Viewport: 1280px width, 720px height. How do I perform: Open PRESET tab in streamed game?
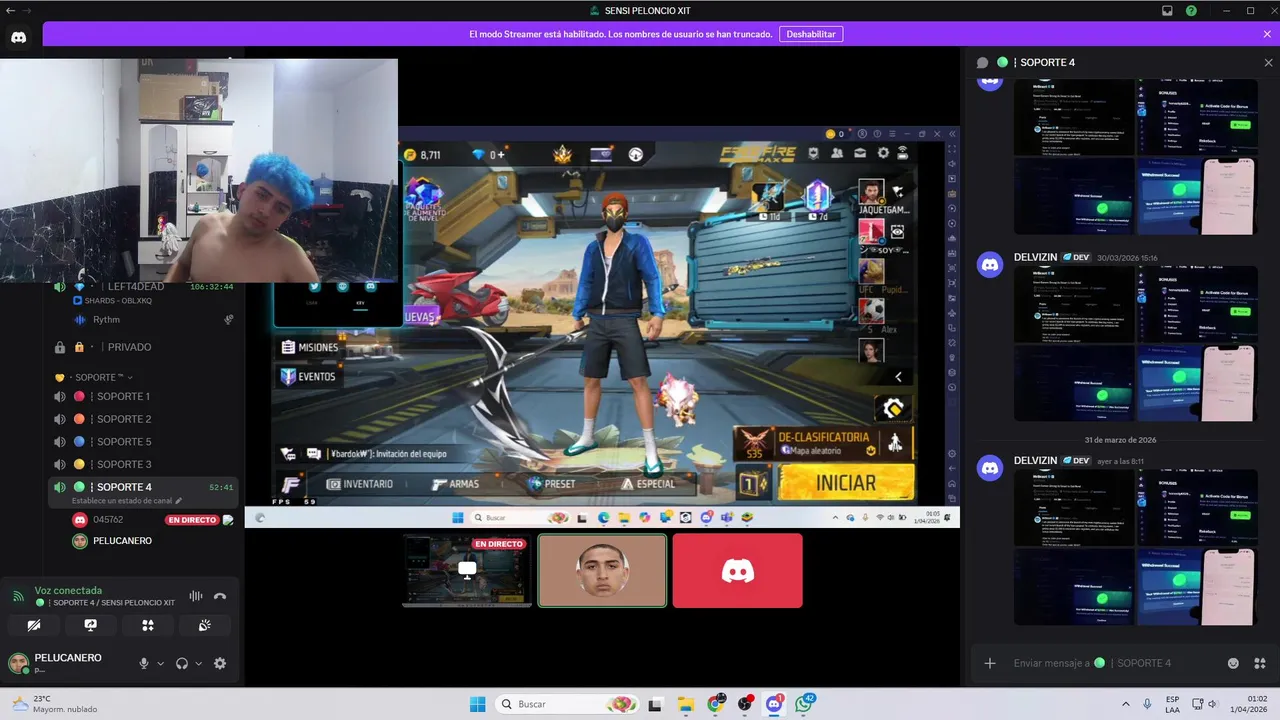(x=552, y=484)
